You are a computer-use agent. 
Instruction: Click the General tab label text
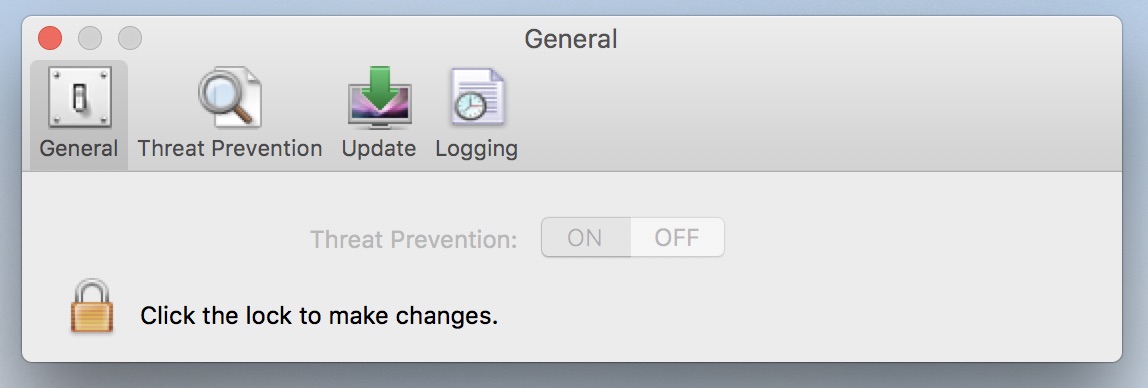tap(78, 149)
